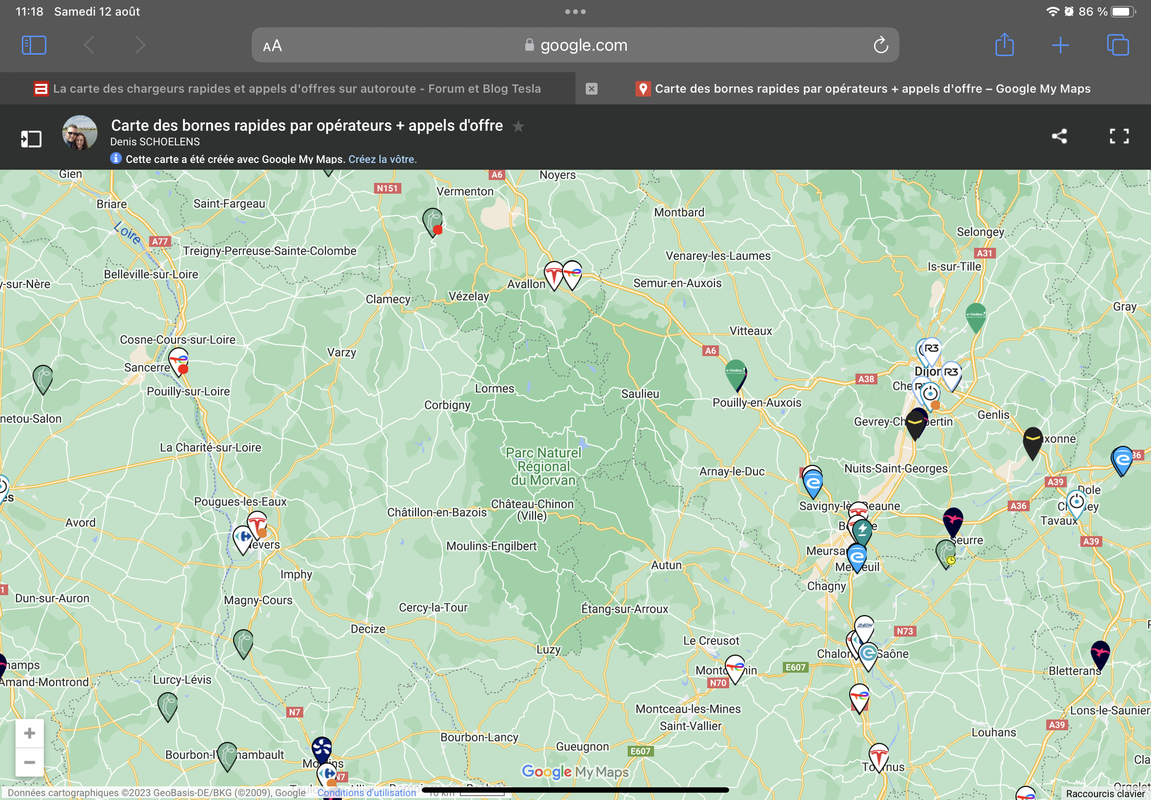Select dark blue fan marker at Moulins
The height and width of the screenshot is (800, 1151).
(x=322, y=750)
